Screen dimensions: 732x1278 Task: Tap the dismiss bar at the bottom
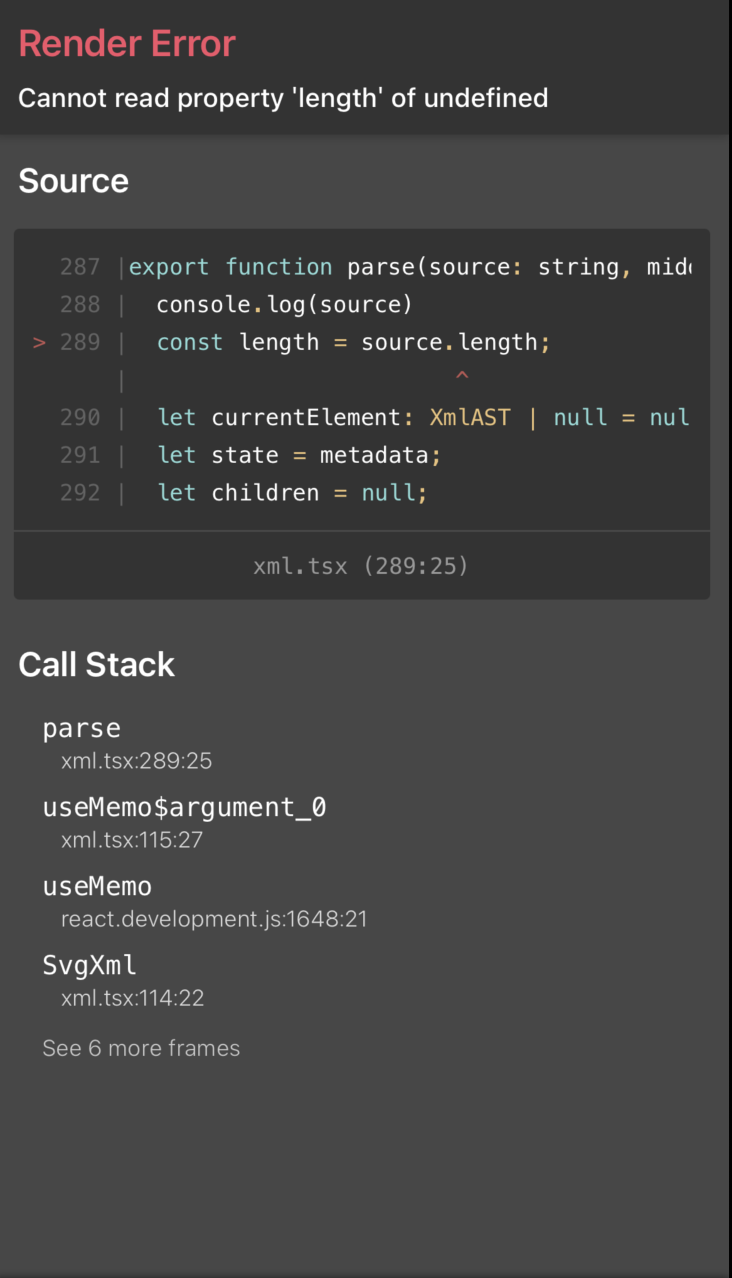pyautogui.click(x=366, y=1268)
